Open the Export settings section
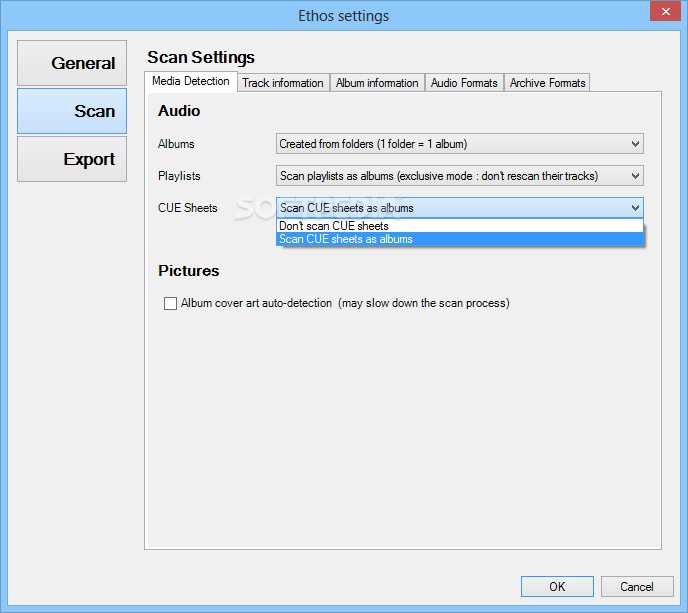688x613 pixels. point(72,159)
